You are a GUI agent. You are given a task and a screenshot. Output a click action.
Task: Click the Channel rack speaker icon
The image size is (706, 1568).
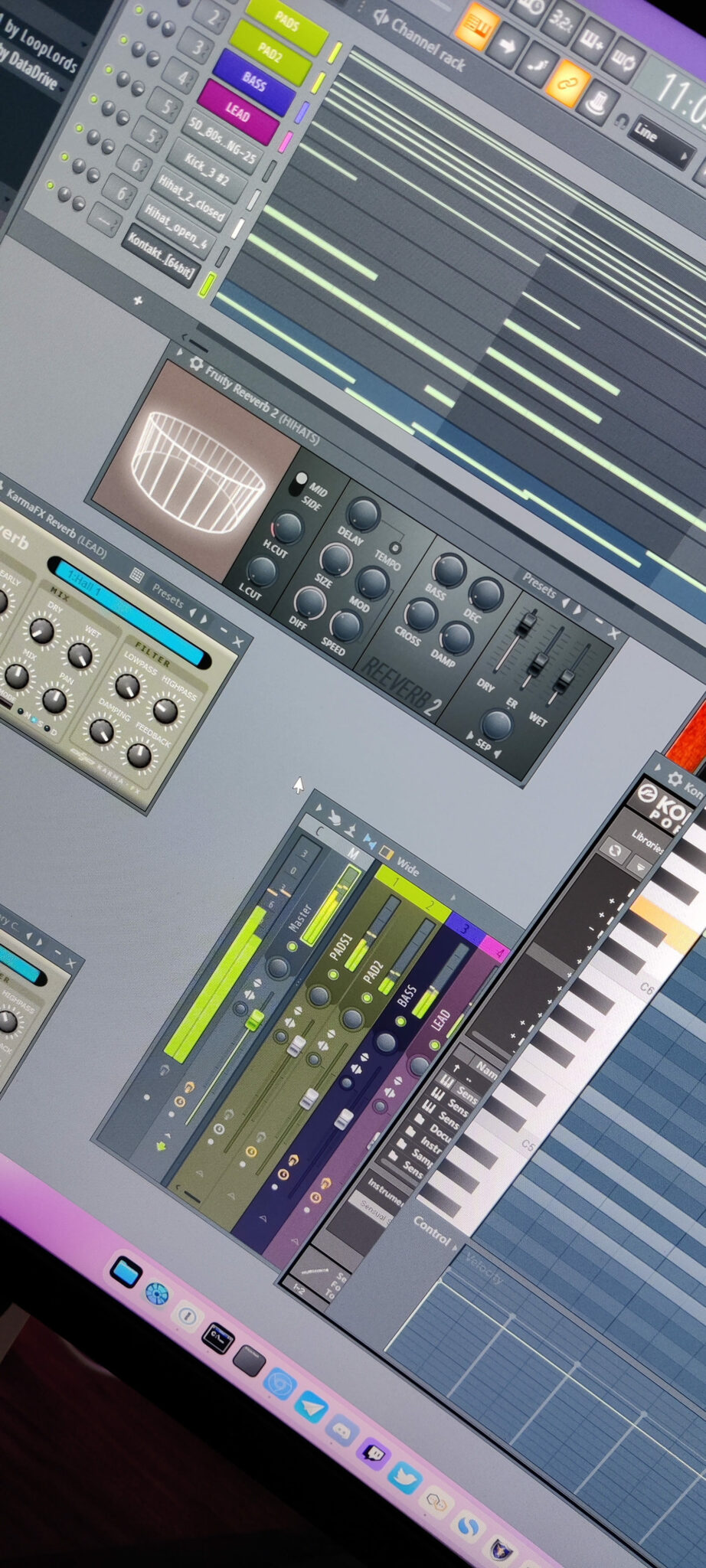[x=381, y=16]
